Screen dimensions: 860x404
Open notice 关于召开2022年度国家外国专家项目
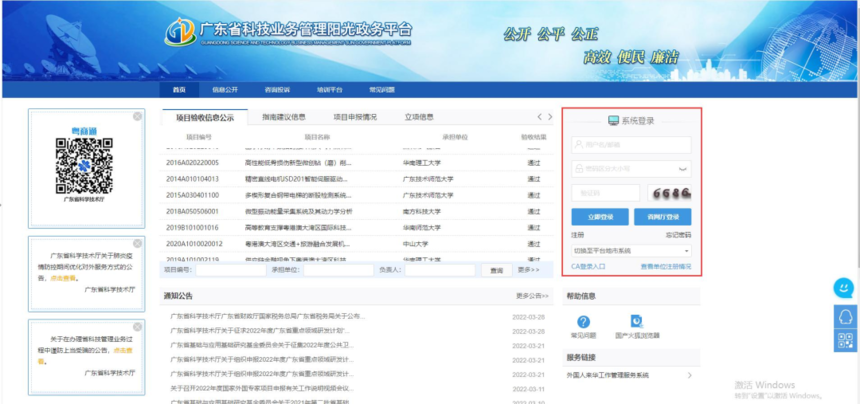point(262,388)
